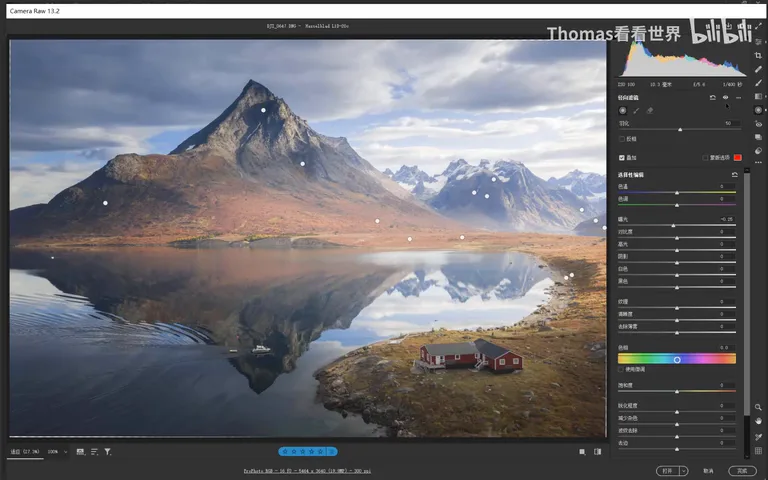Toggle full screen mode icon
This screenshot has height=480, width=768.
tap(758, 26)
